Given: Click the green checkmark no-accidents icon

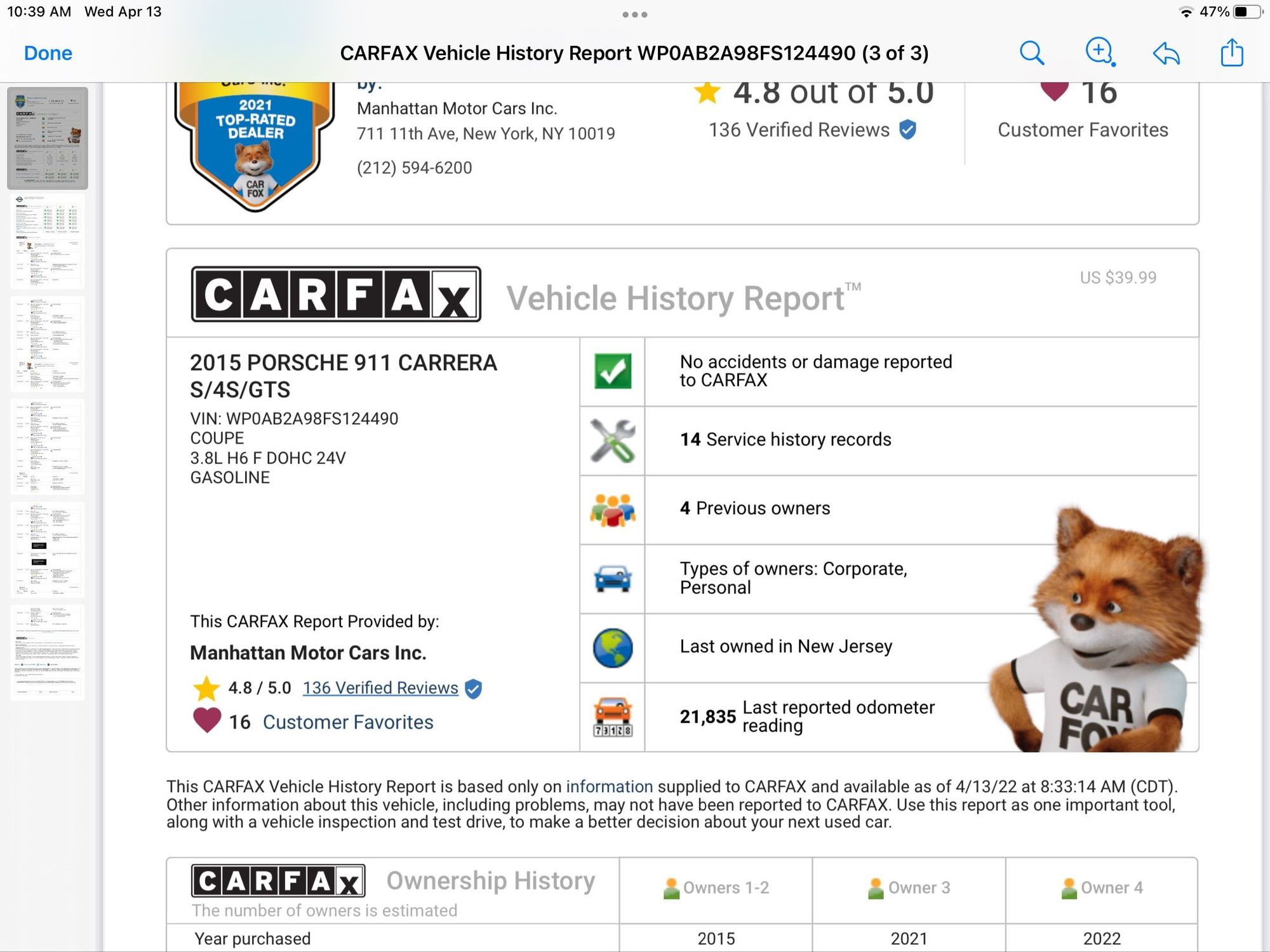Looking at the screenshot, I should pos(613,371).
